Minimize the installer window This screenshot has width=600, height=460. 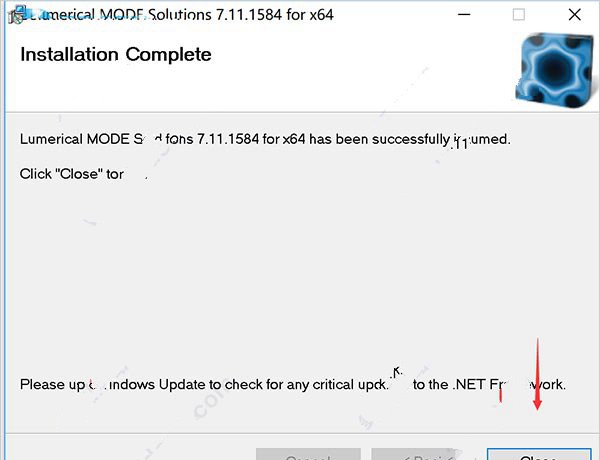click(x=464, y=15)
